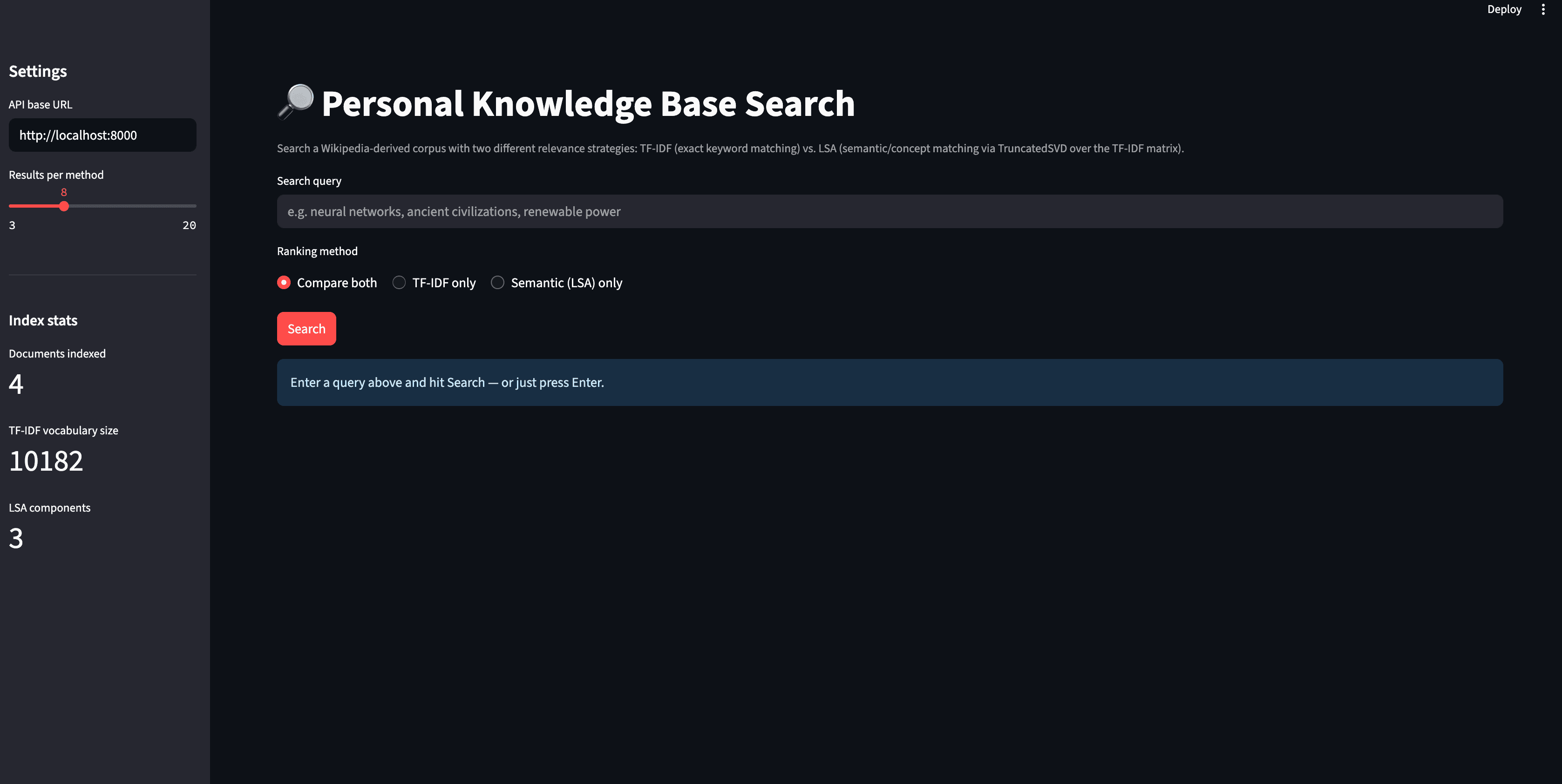
Task: Click the 'Enter a query above' info message
Action: click(890, 383)
